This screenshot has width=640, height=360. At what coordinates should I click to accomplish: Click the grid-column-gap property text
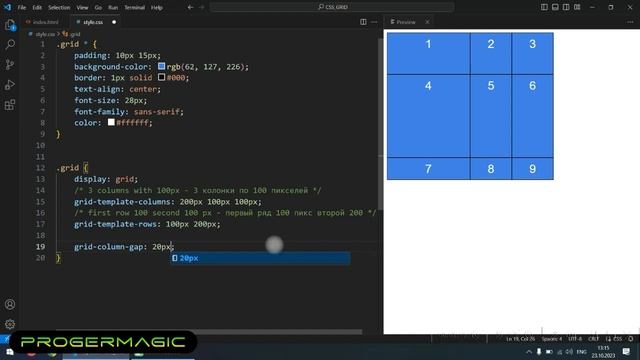pyautogui.click(x=108, y=247)
